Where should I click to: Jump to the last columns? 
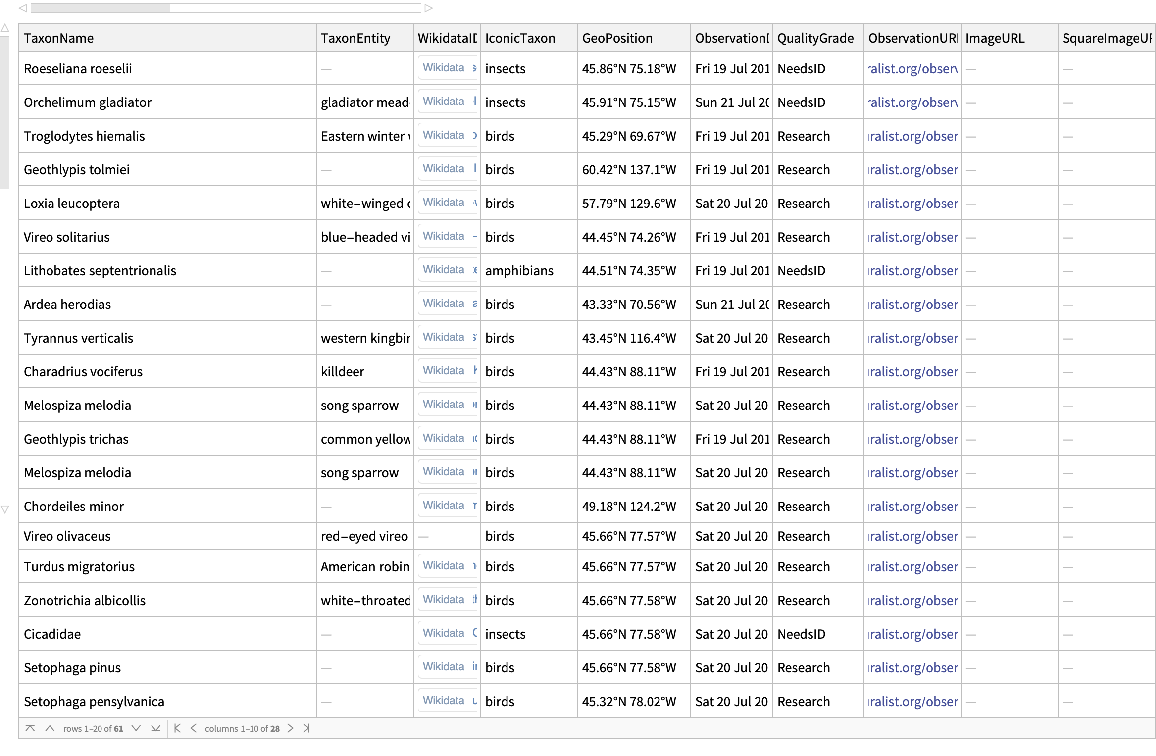point(307,728)
